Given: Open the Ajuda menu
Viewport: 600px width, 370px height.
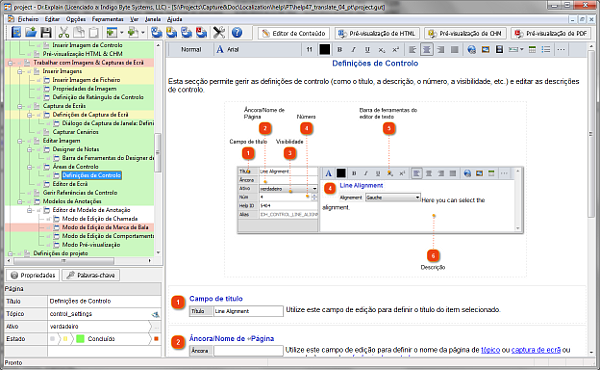Looking at the screenshot, I should coord(174,19).
